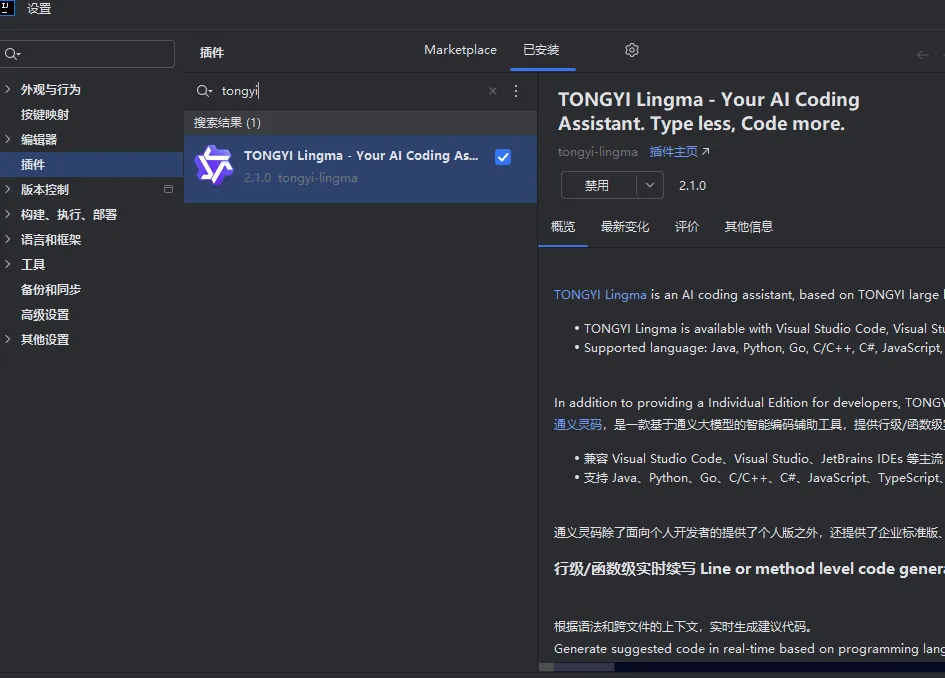The width and height of the screenshot is (945, 678).
Task: Select 高级设置 in settings tree
Action: point(45,315)
